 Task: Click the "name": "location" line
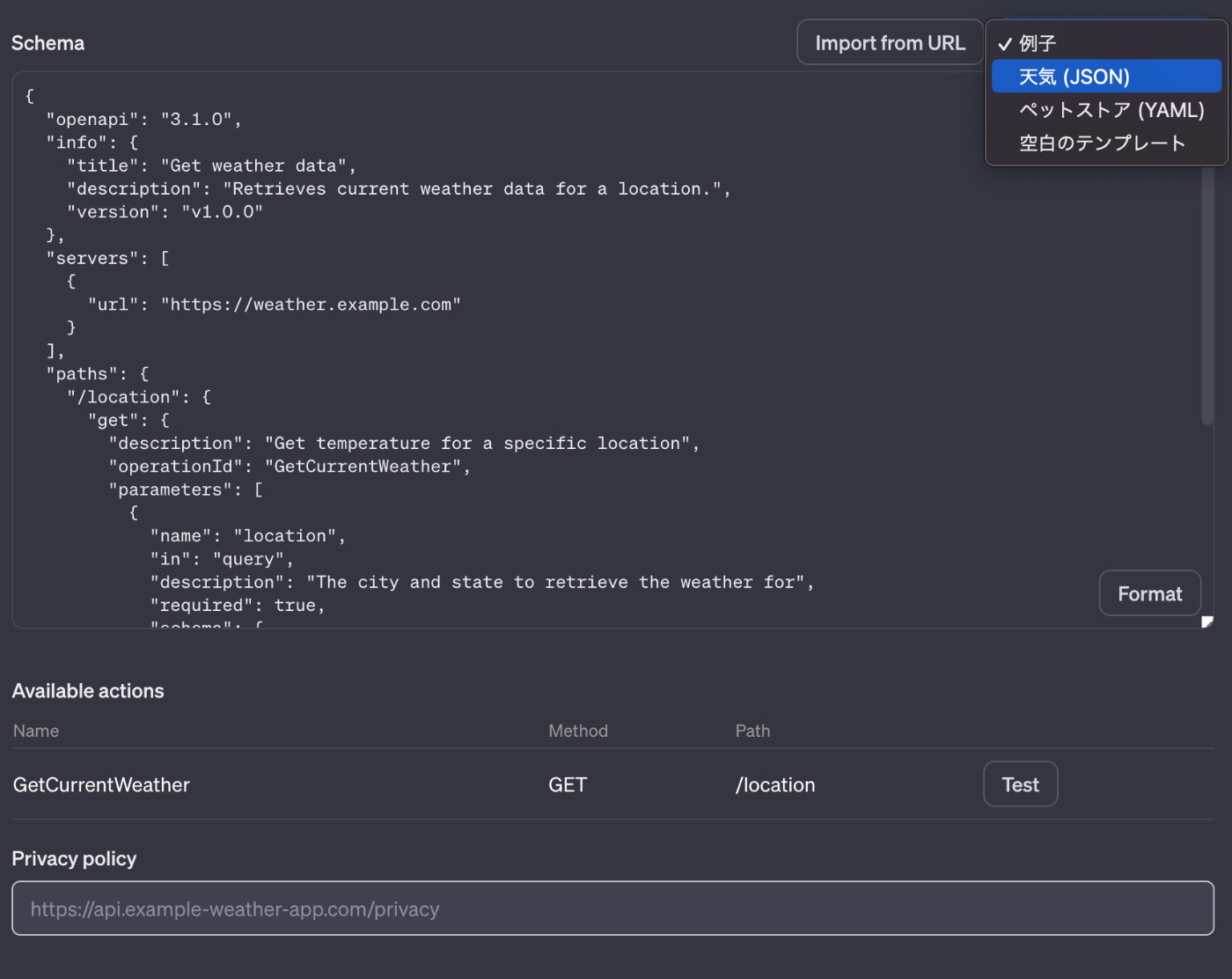pos(247,536)
